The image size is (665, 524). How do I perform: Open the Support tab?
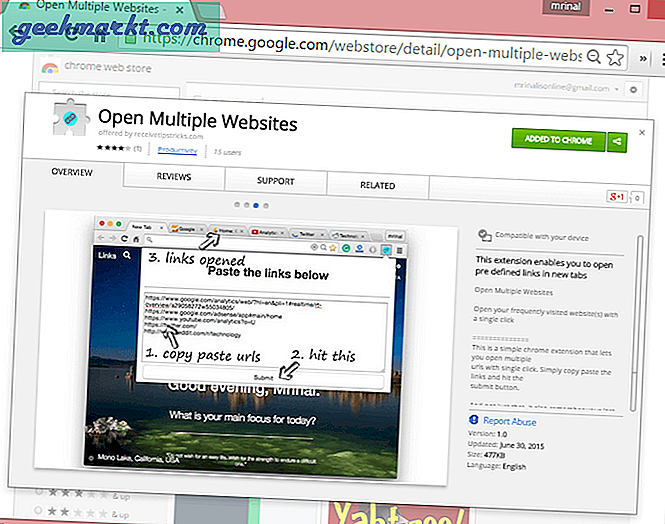275,181
